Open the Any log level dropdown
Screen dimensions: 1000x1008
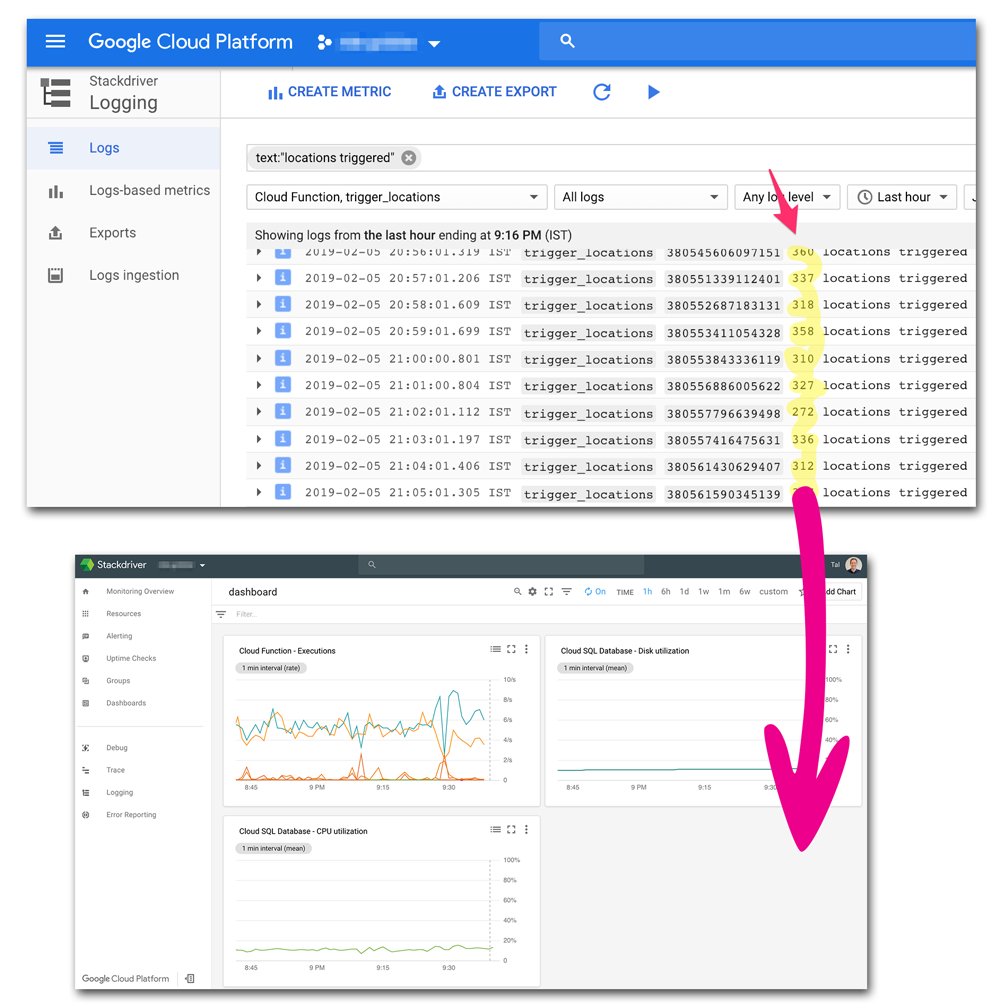(x=787, y=197)
